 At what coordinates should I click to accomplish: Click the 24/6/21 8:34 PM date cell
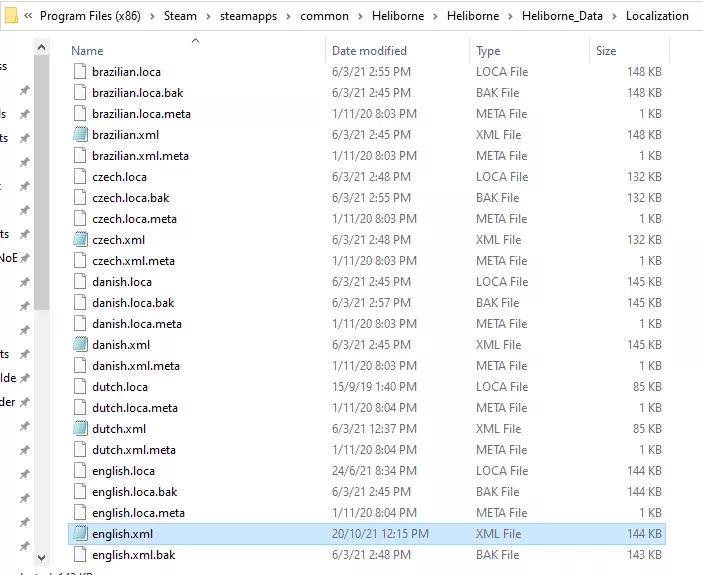pyautogui.click(x=374, y=471)
